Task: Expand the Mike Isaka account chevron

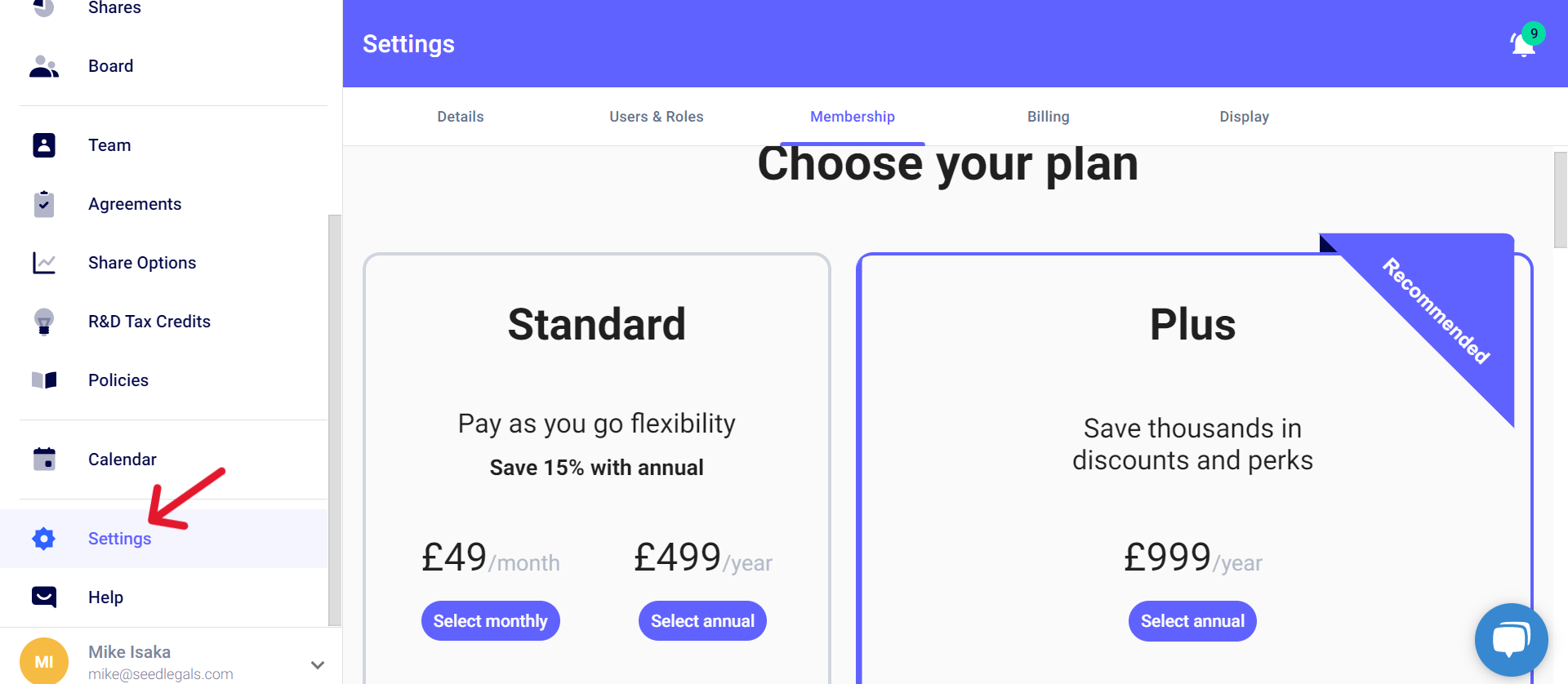Action: click(318, 664)
